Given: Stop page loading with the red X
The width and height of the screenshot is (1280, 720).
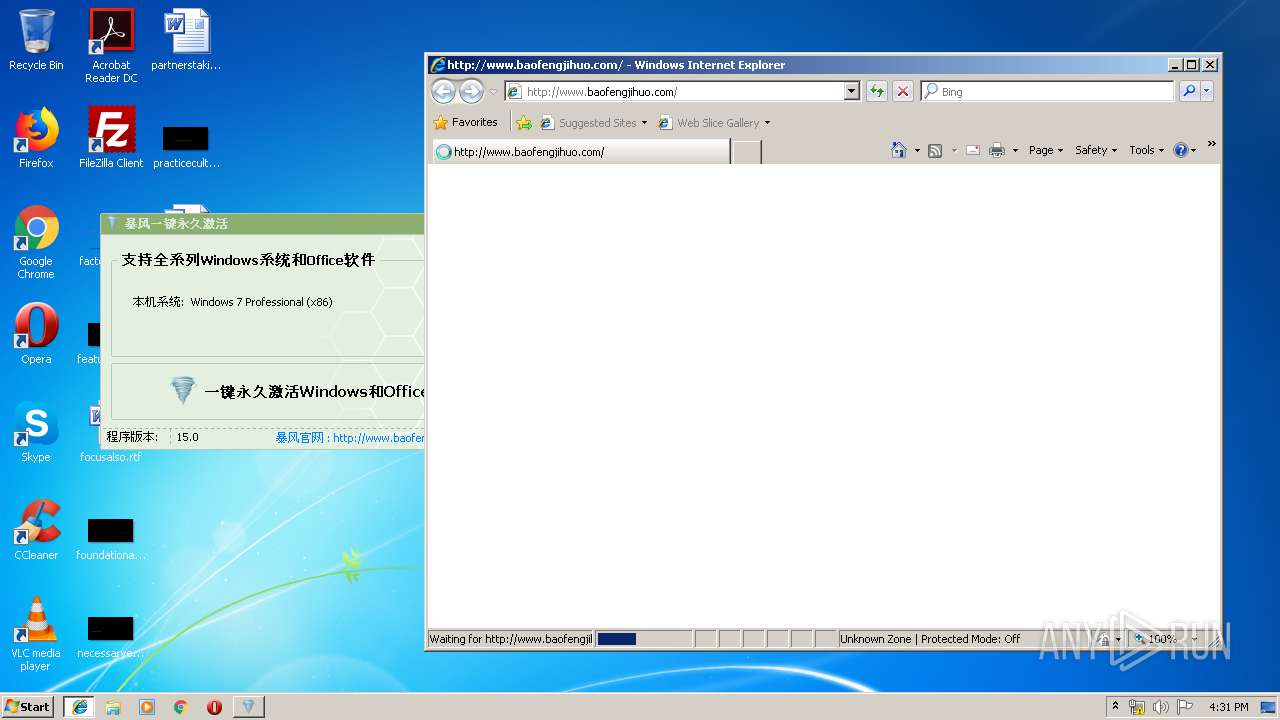Looking at the screenshot, I should 903,91.
